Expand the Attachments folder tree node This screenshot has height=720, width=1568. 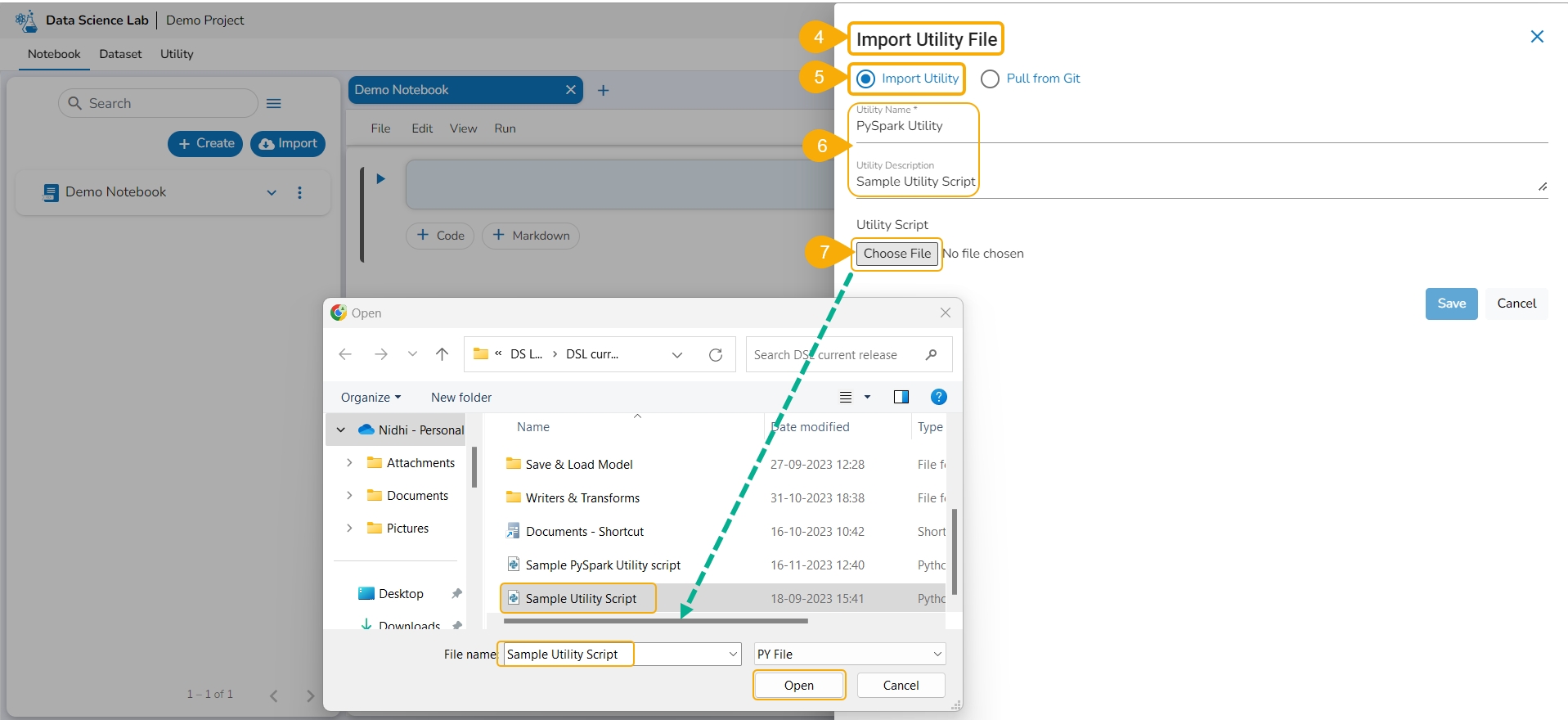pos(349,462)
